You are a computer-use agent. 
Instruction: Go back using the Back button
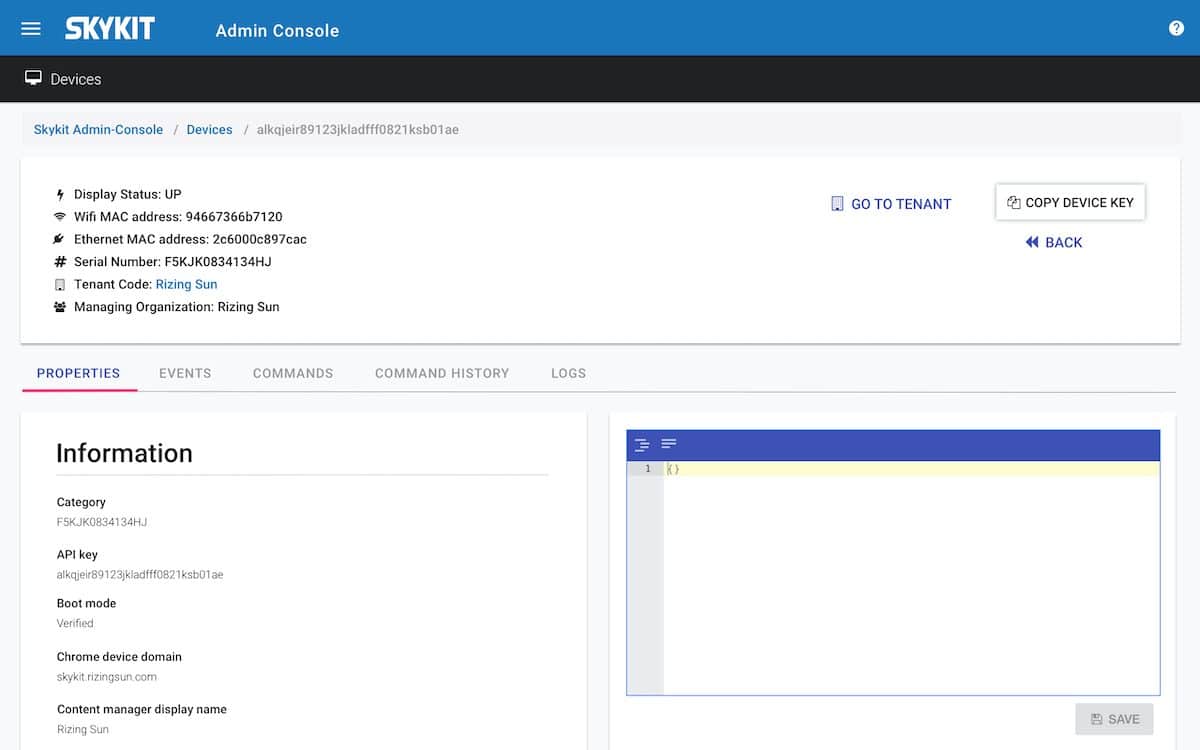(1054, 242)
